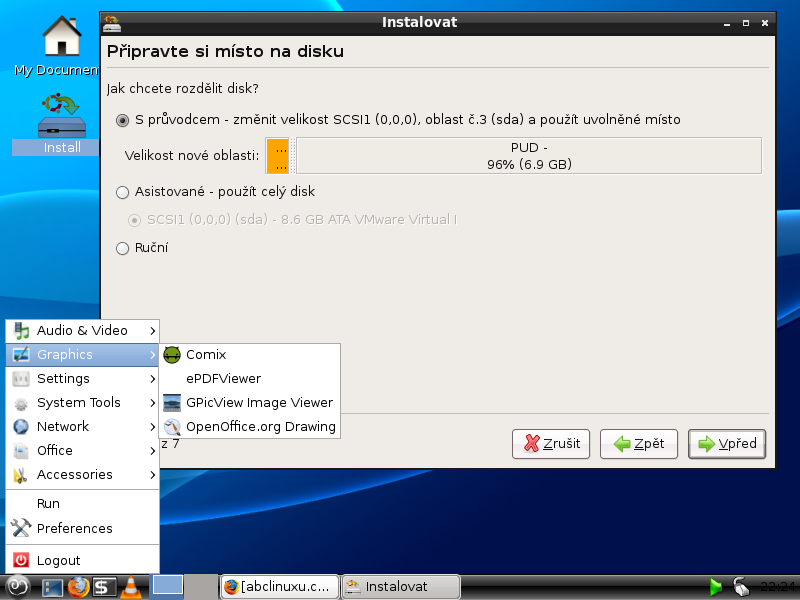The width and height of the screenshot is (800, 600).
Task: Open Preferences from the start menu
Action: coord(83,528)
